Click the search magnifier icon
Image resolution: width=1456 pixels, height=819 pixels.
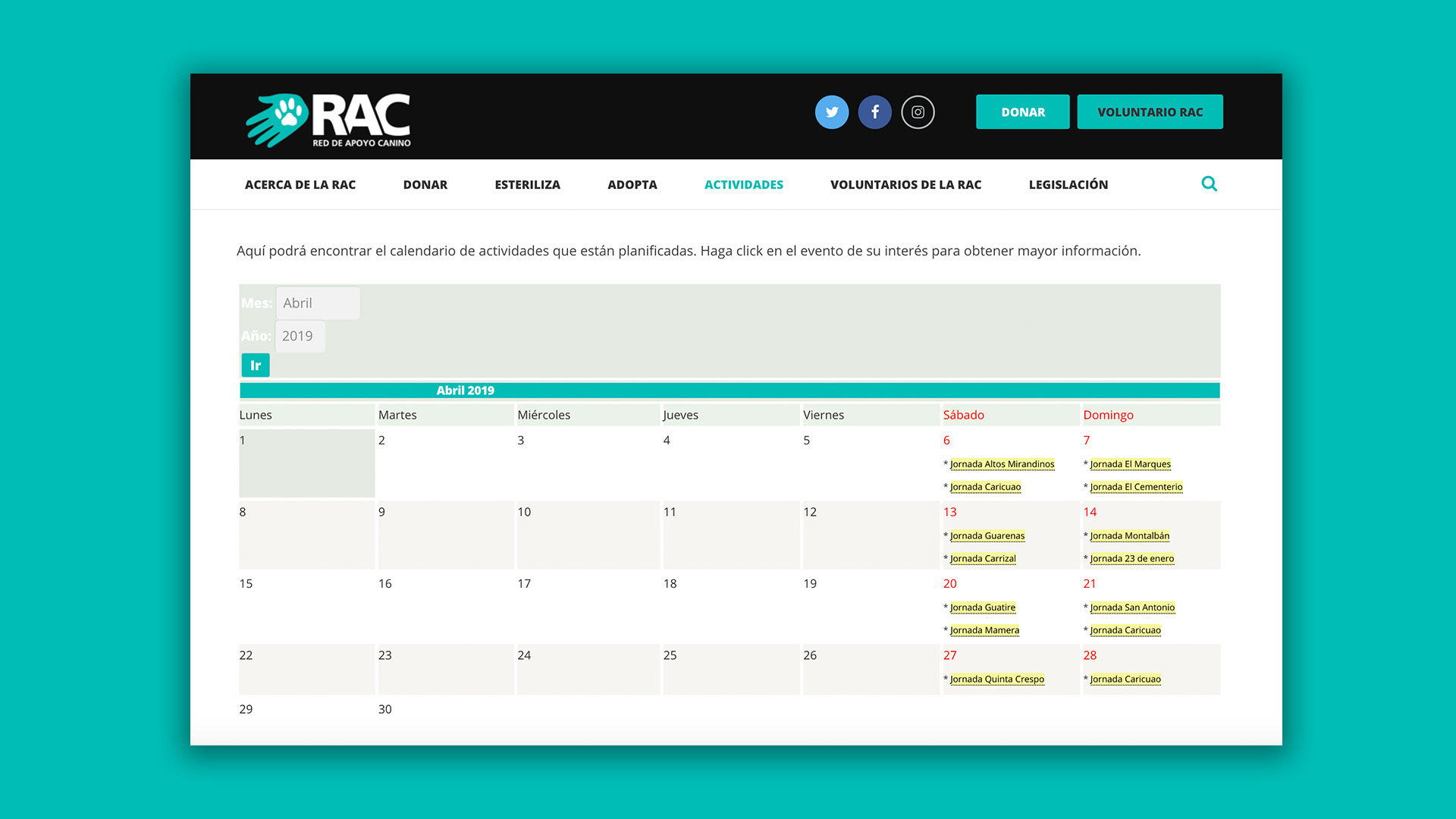coord(1210,184)
